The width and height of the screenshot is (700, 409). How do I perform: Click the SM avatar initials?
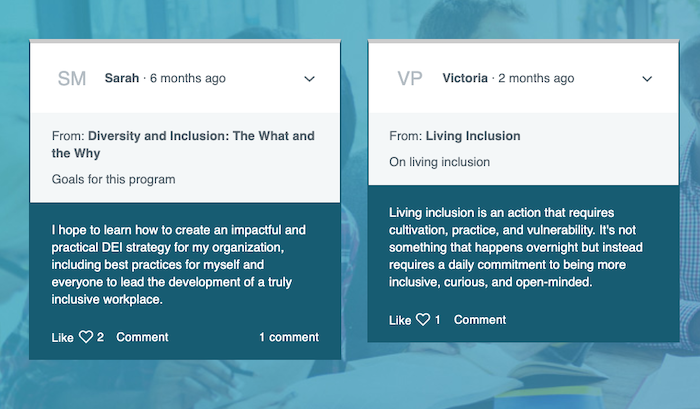(x=72, y=79)
